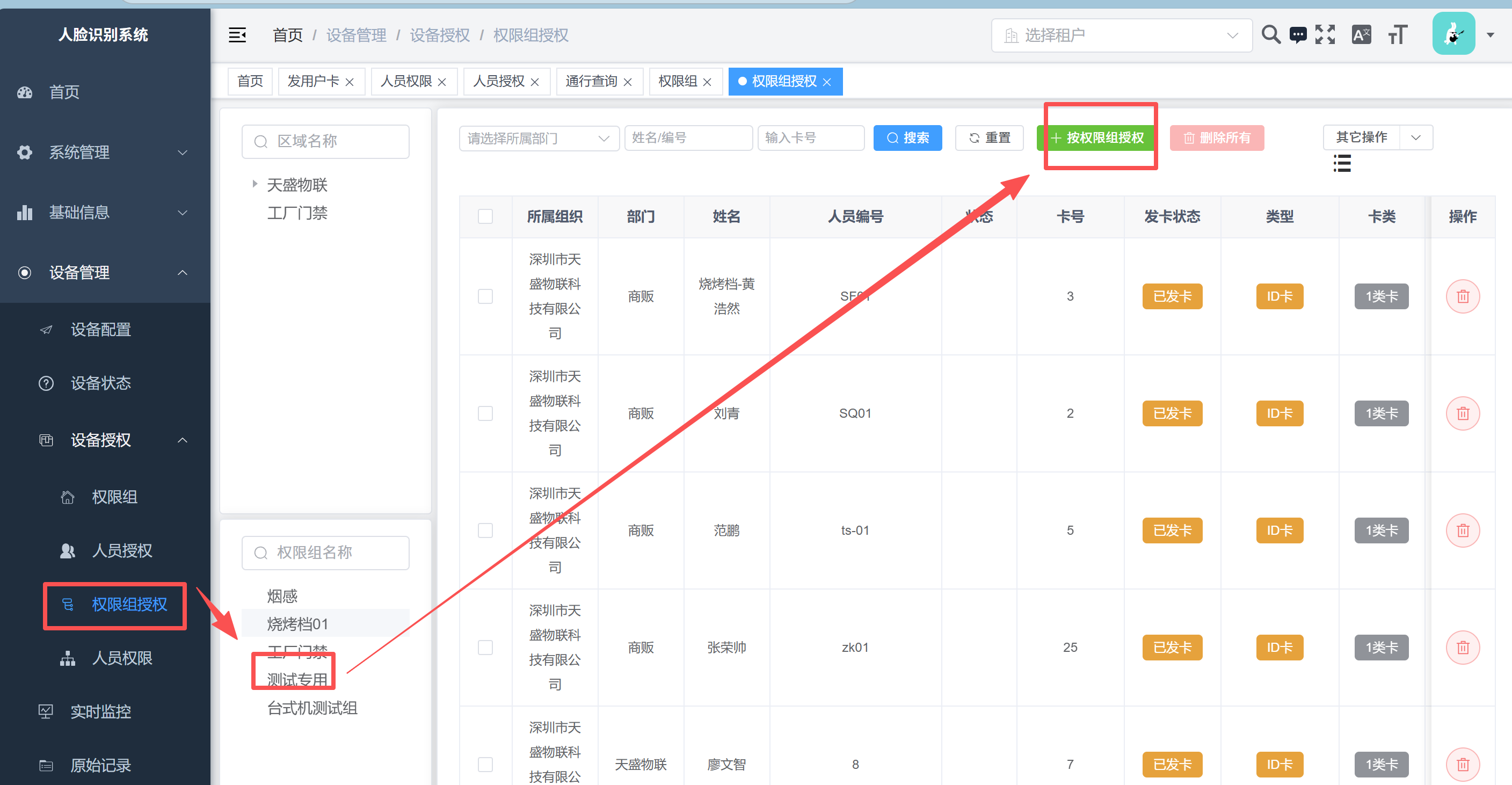Viewport: 1512px width, 785px height.
Task: Select the checkbox for 张荣帅 row
Action: point(485,647)
